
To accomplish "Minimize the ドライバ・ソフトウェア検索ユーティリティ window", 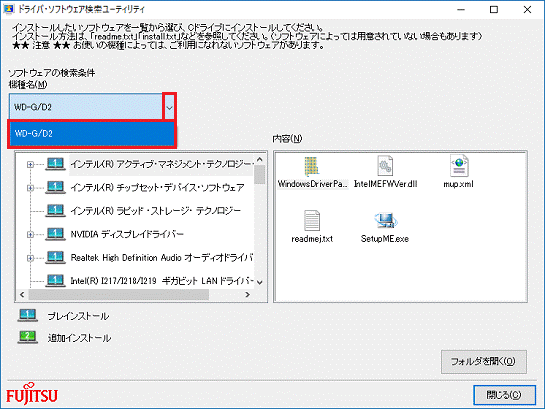I will 461,10.
